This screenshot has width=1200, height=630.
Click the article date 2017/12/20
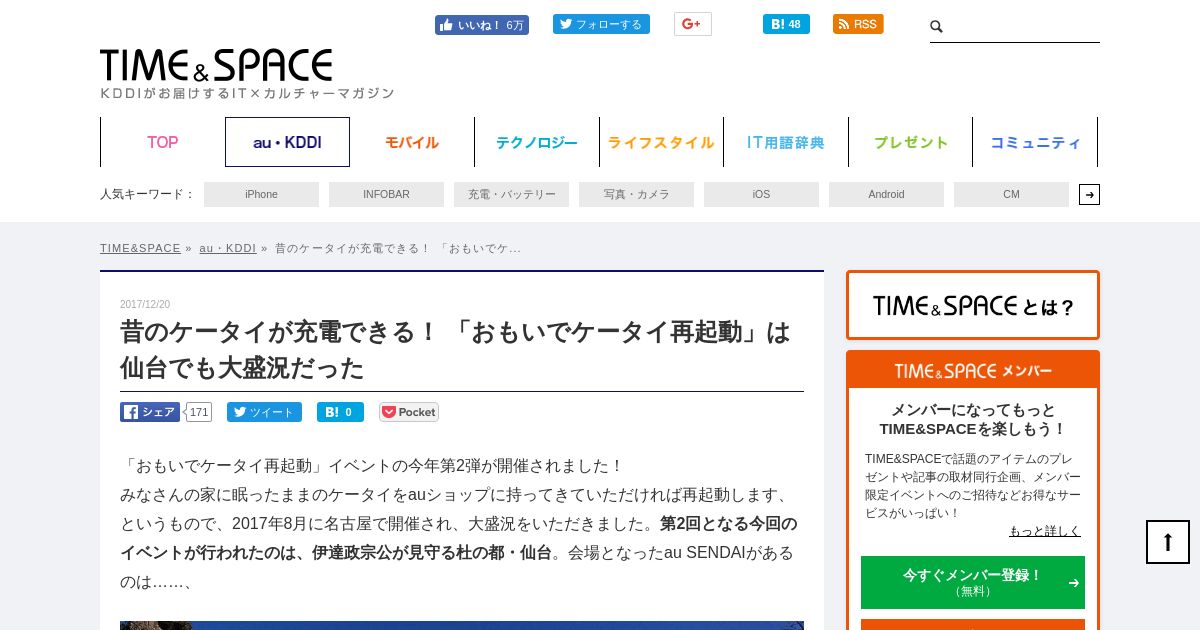tap(145, 304)
